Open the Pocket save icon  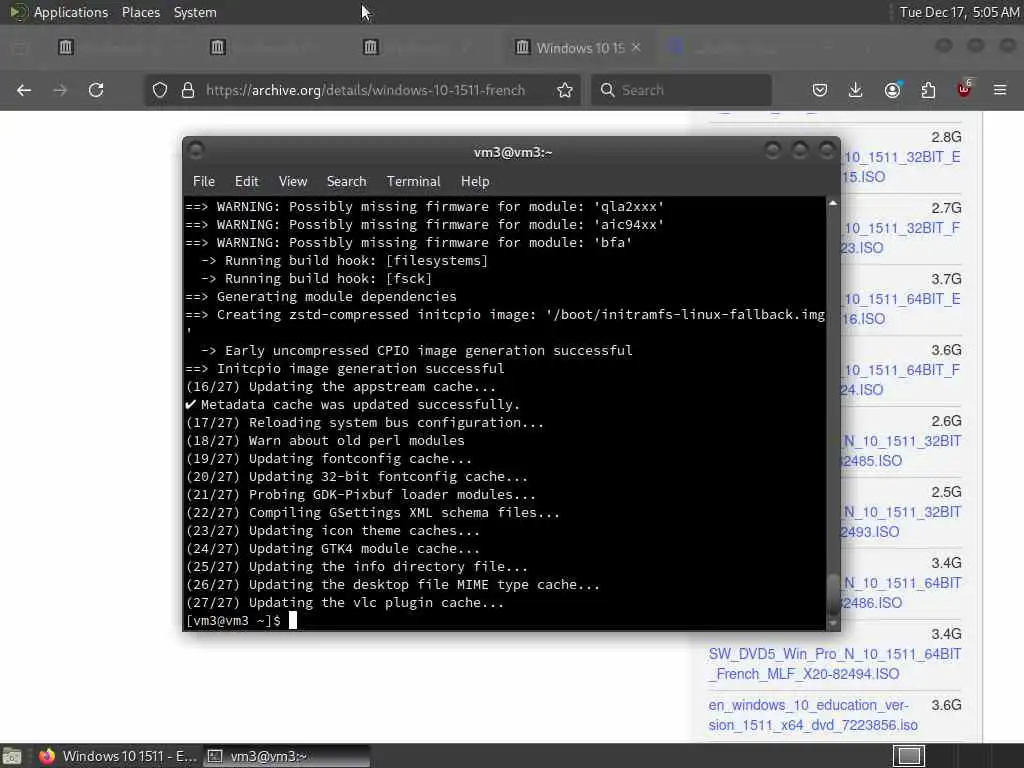click(820, 90)
